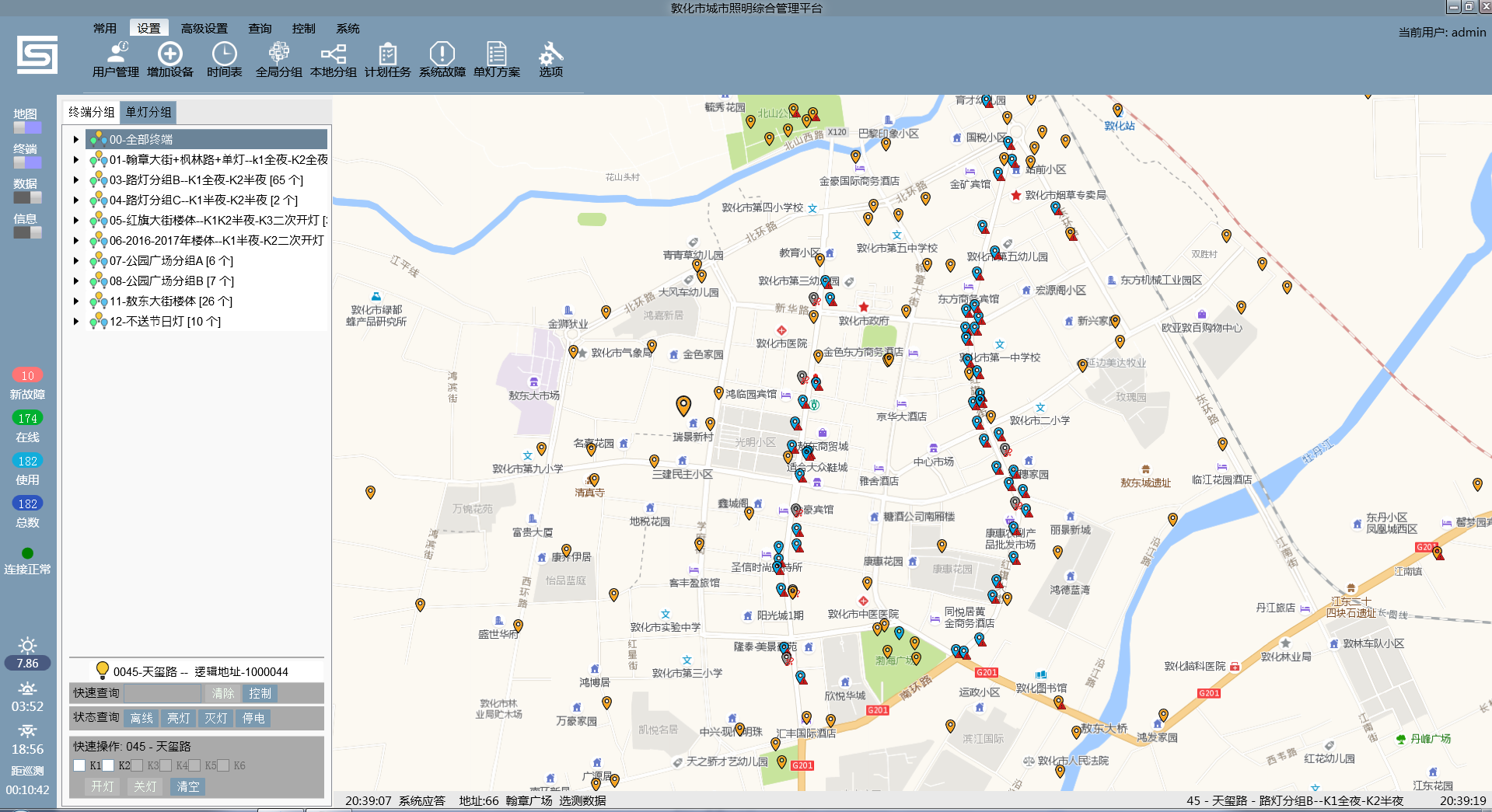
Task: Open 本地分组 local grouping tool
Action: click(333, 59)
